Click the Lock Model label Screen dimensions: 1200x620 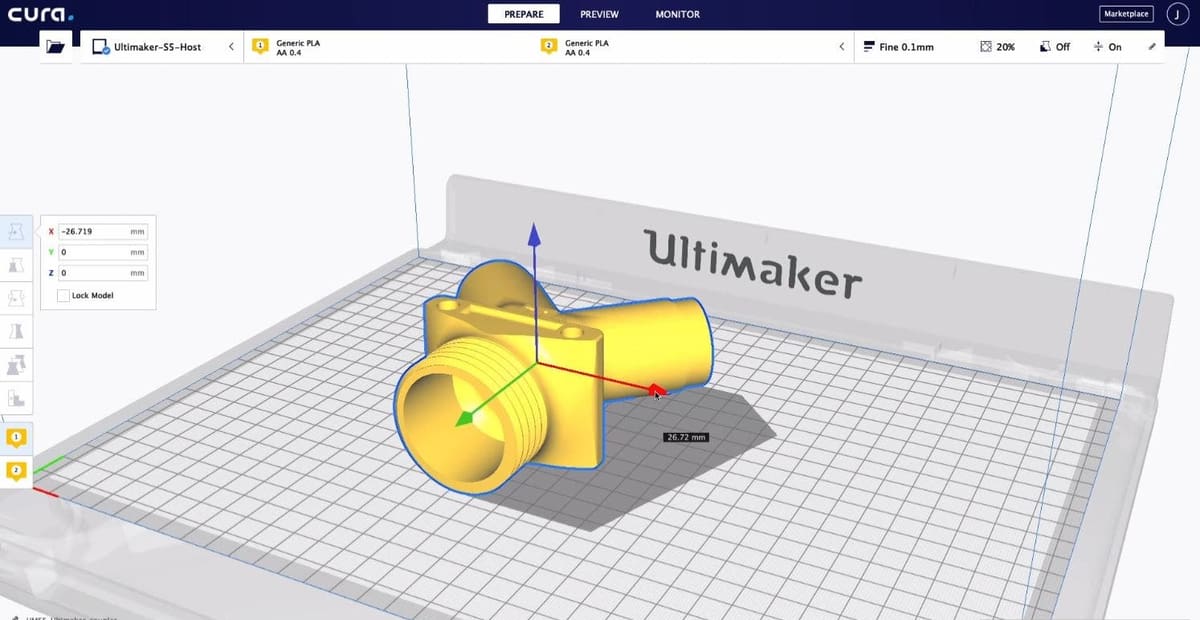coord(92,296)
